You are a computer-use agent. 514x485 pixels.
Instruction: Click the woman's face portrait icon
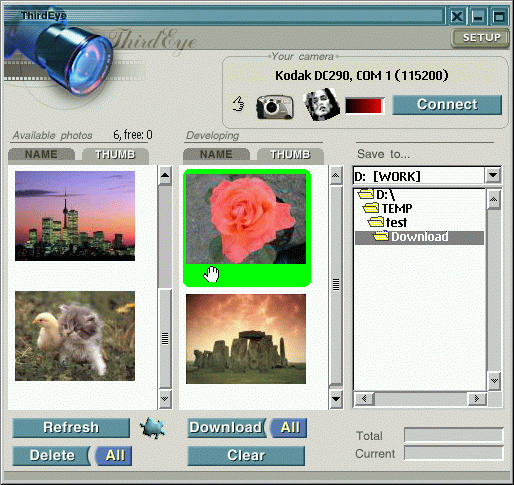322,104
